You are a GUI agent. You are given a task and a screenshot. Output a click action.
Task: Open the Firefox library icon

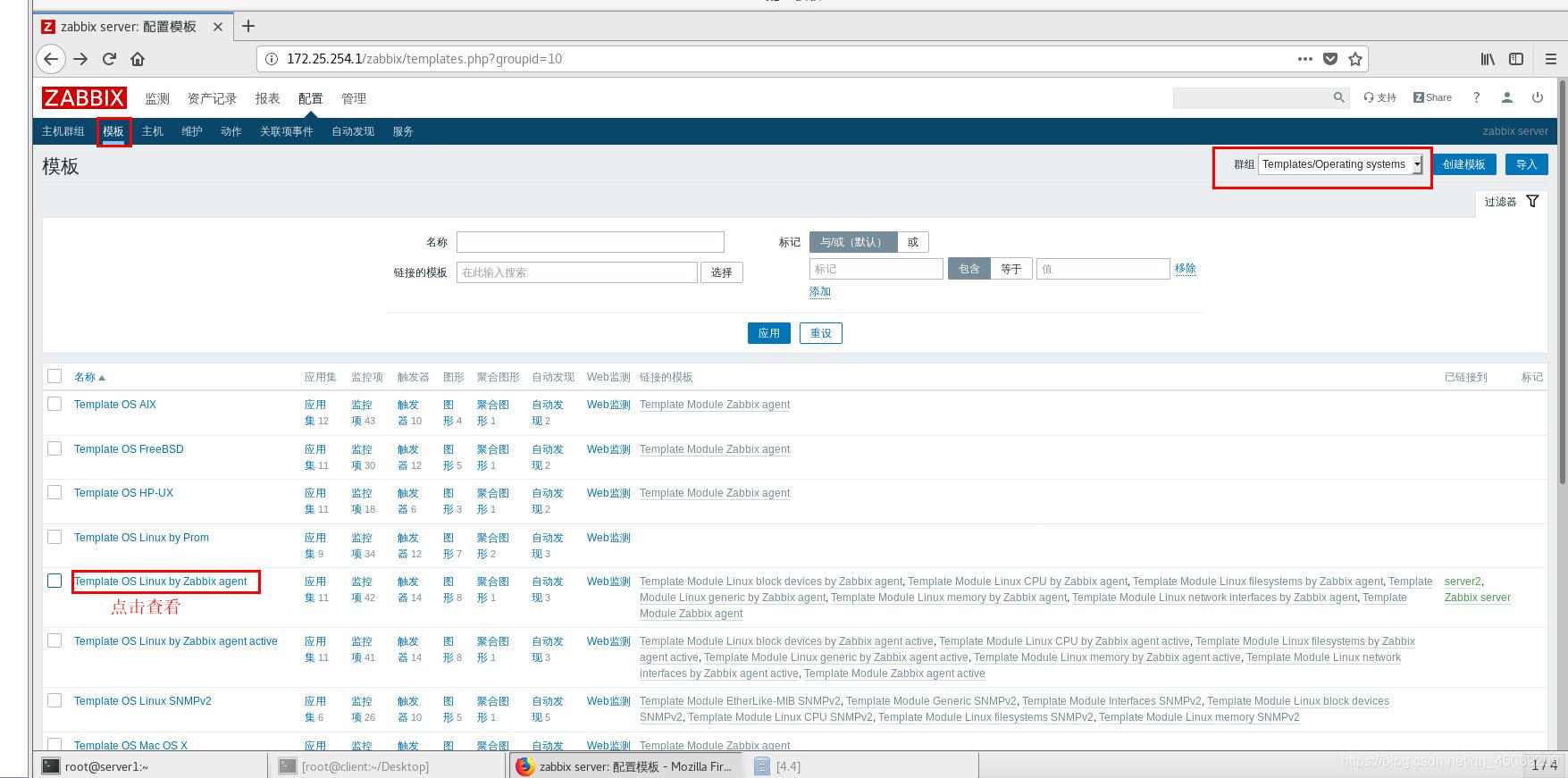[x=1488, y=59]
